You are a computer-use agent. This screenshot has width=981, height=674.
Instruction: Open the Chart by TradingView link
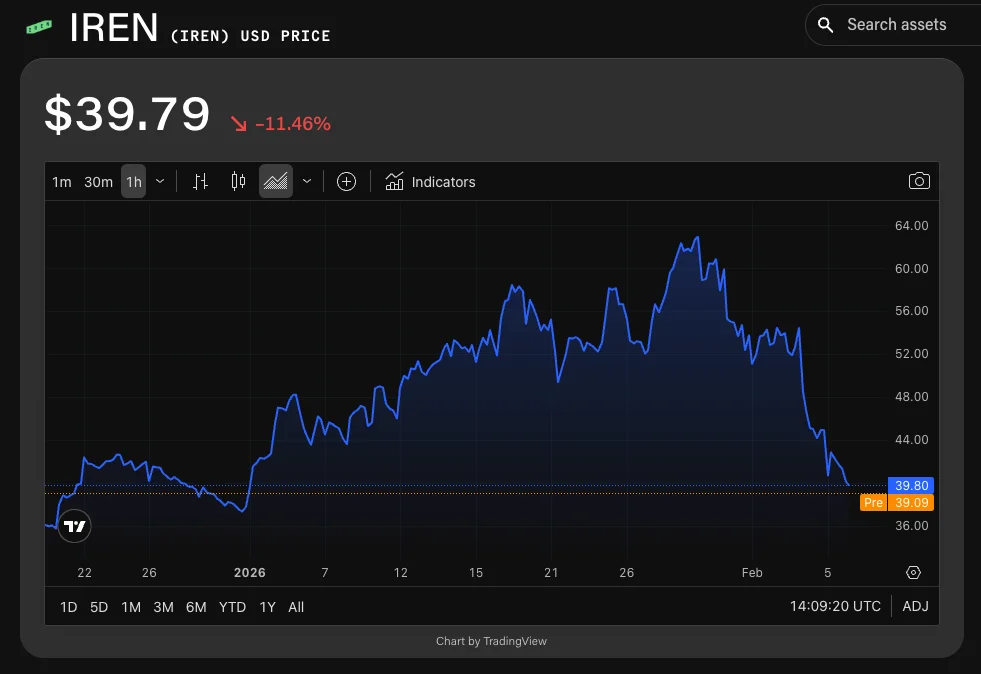tap(491, 641)
